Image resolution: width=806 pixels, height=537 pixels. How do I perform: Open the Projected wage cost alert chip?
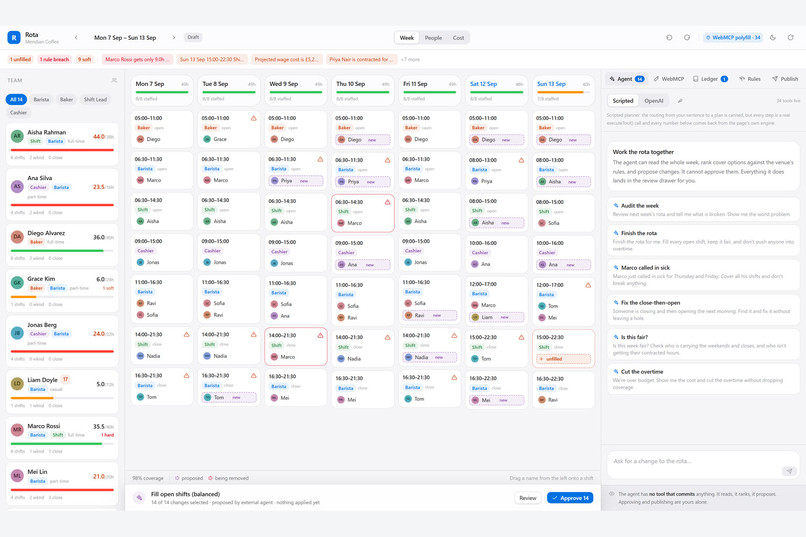coord(287,60)
